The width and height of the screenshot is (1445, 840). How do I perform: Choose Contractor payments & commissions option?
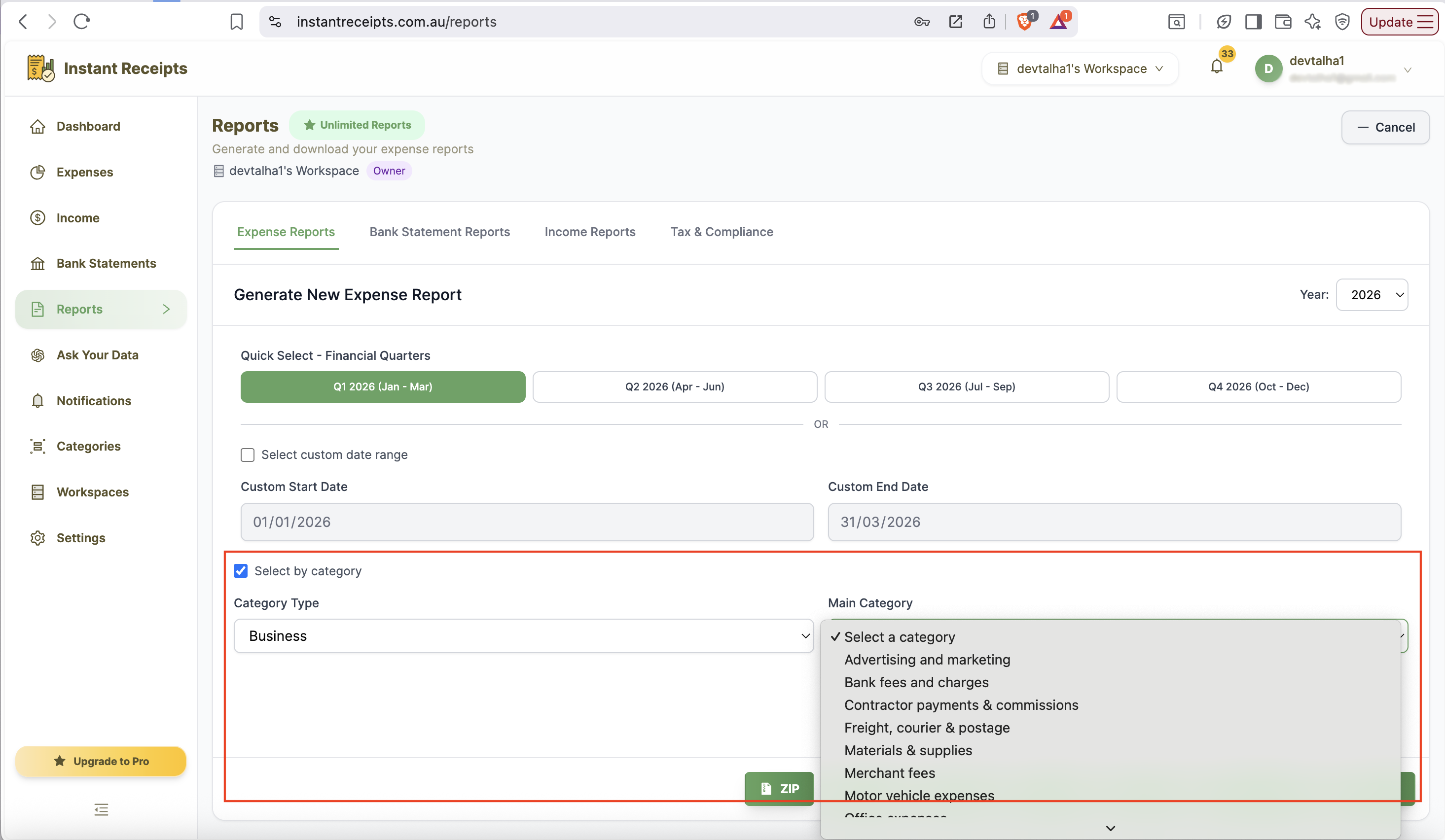(x=1111, y=705)
